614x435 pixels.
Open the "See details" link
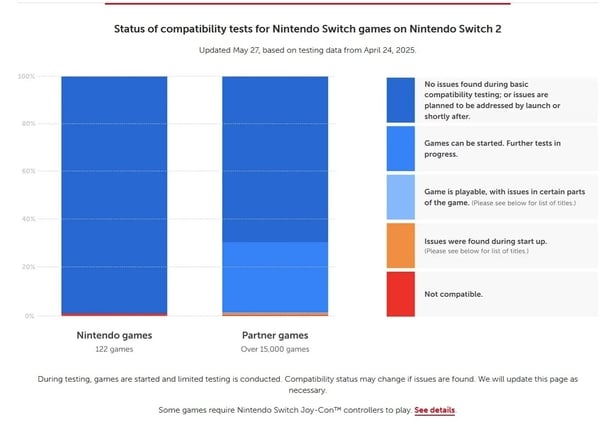click(435, 410)
